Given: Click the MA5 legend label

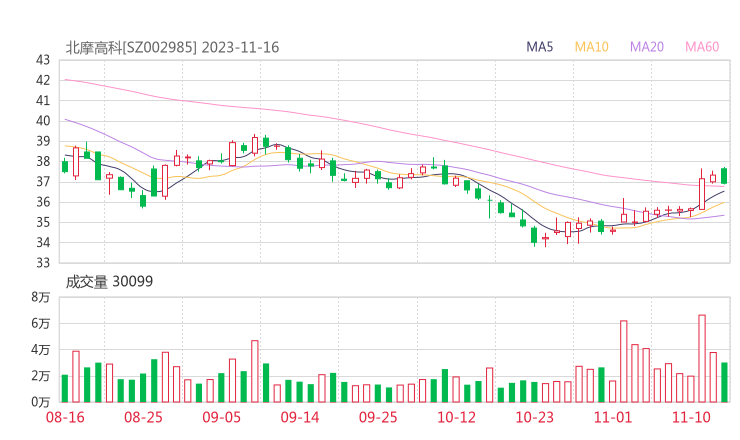Looking at the screenshot, I should point(539,47).
